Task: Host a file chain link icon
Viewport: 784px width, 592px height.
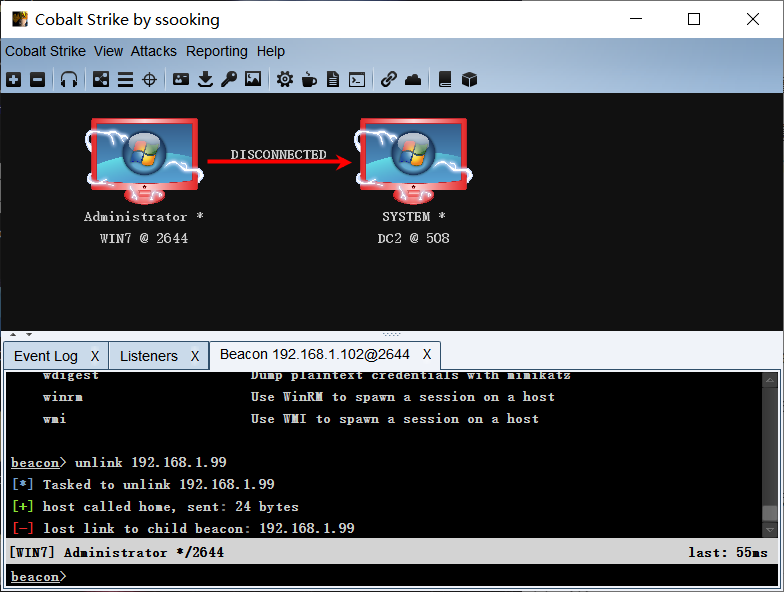Action: pyautogui.click(x=388, y=79)
